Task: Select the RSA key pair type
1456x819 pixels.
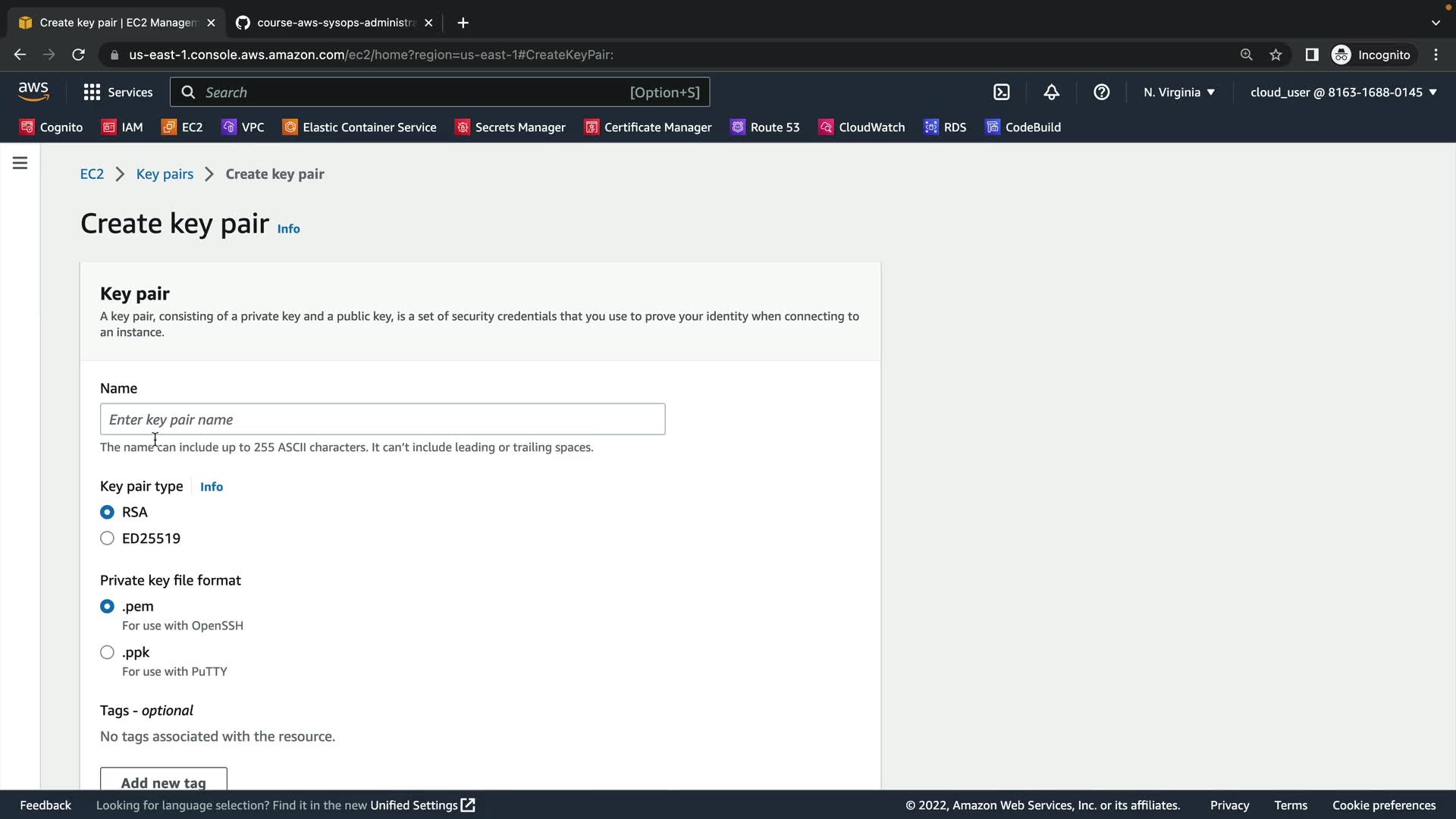Action: tap(107, 513)
